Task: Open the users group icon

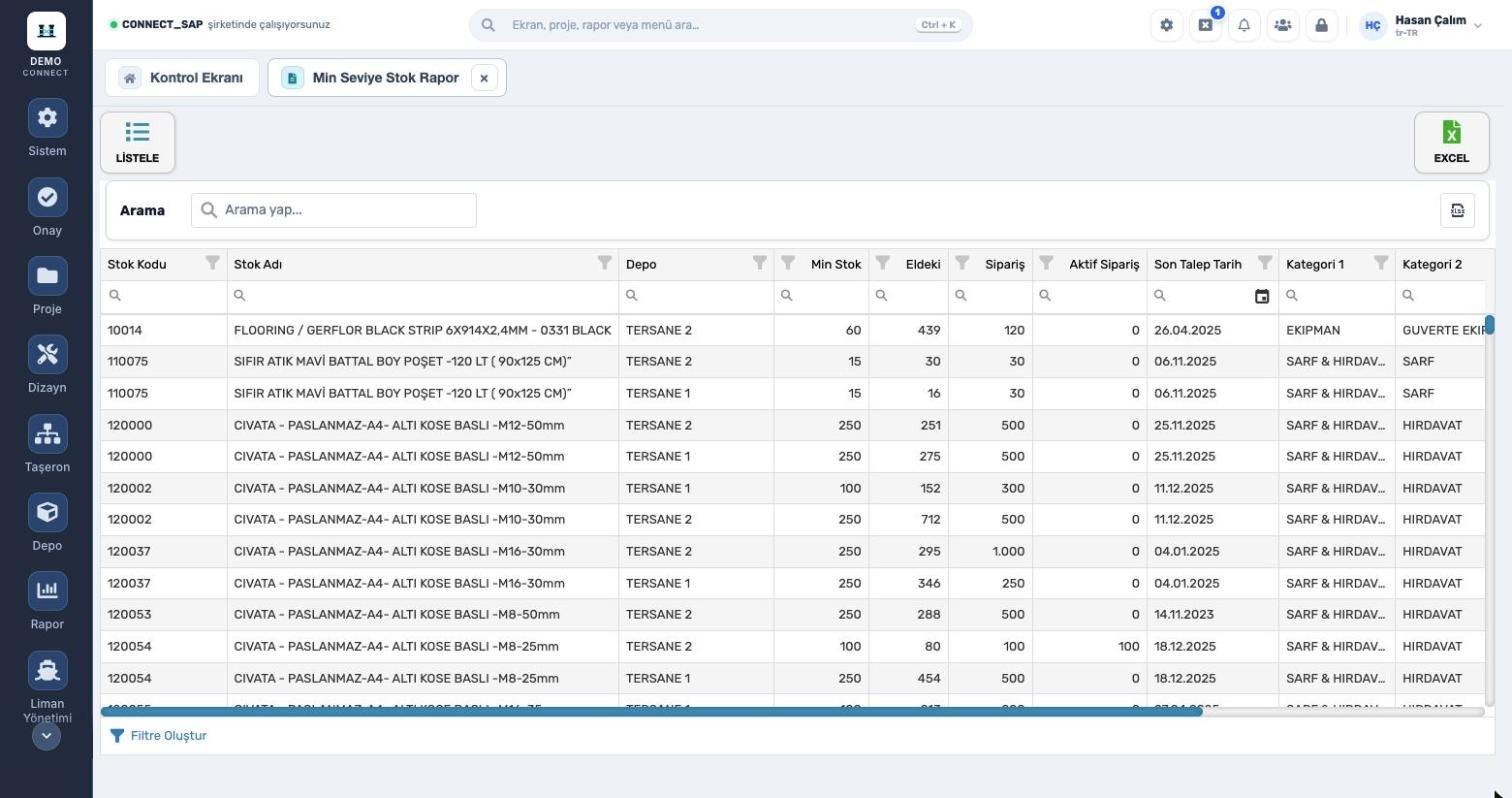Action: 1283,25
